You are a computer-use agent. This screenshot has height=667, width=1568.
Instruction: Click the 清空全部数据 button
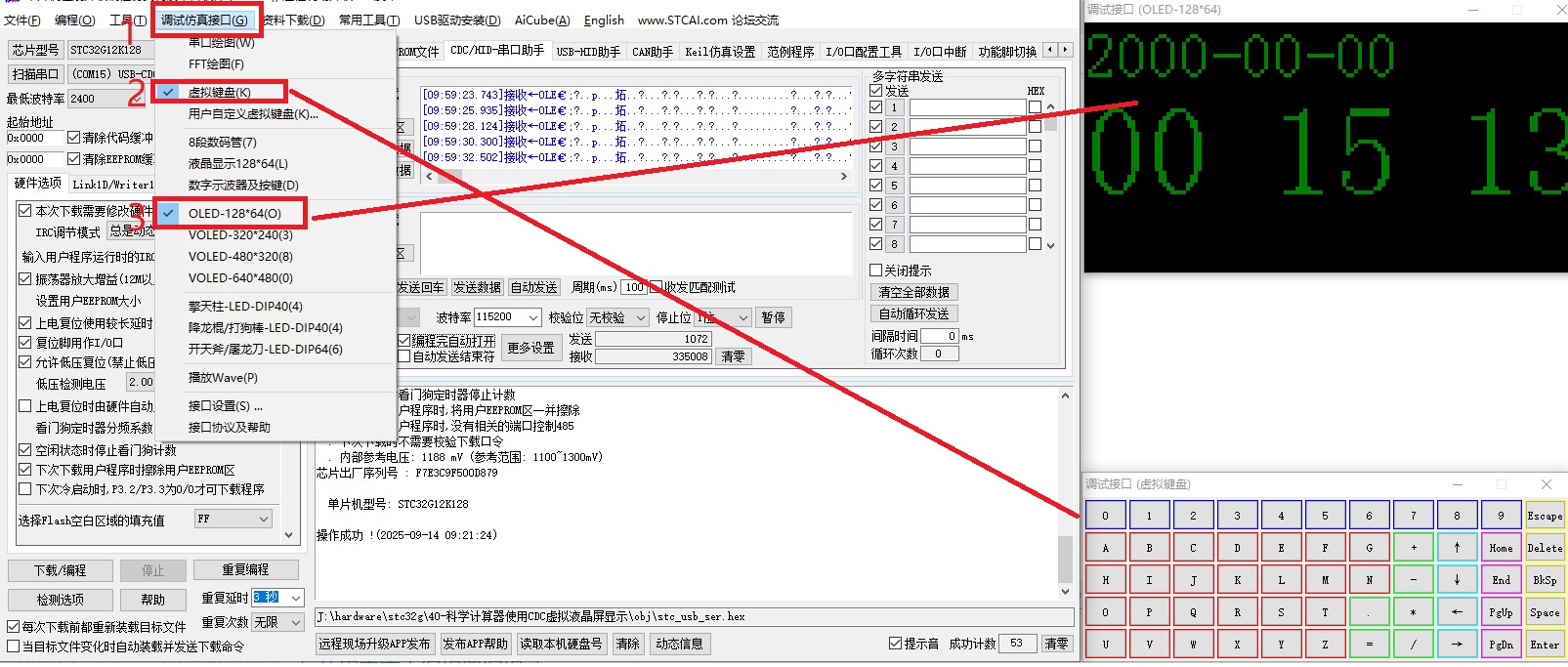pos(913,292)
